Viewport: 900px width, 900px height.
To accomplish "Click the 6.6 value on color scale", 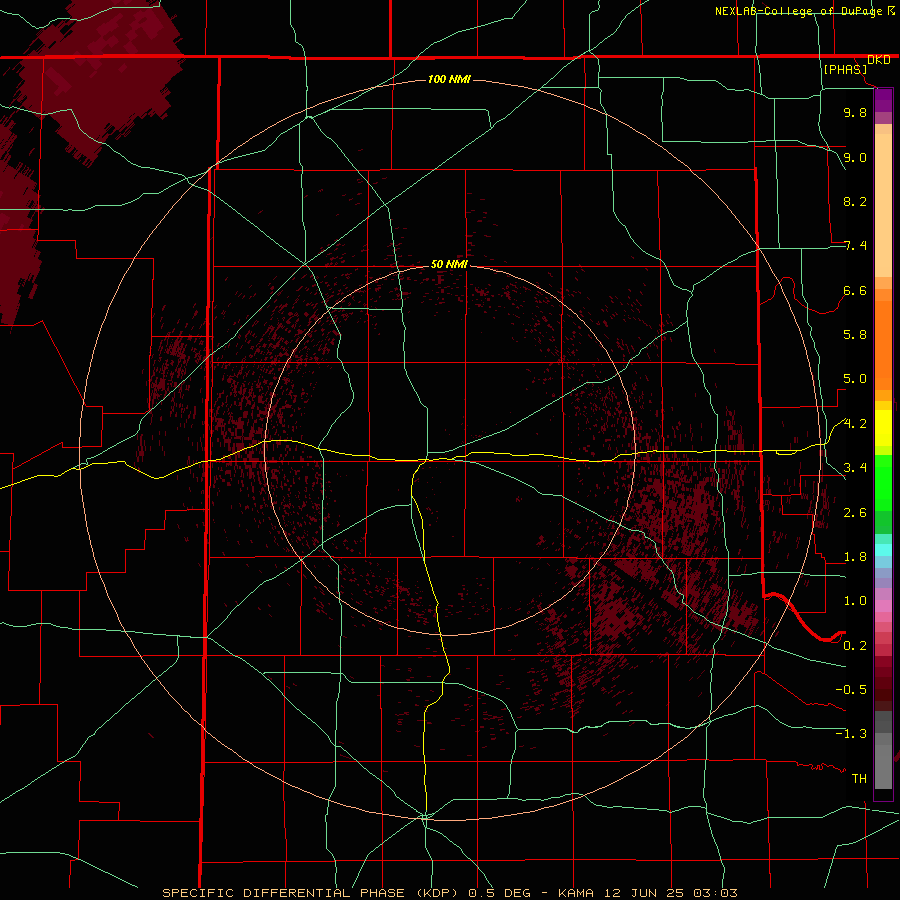I will pos(855,290).
